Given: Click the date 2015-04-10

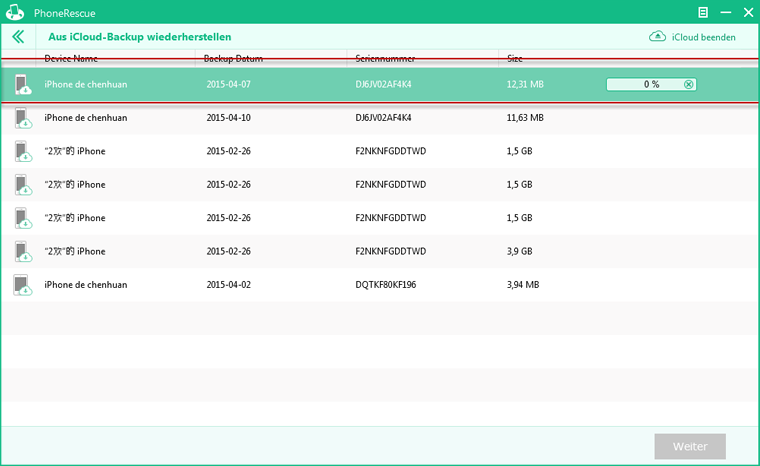Looking at the screenshot, I should pos(228,118).
